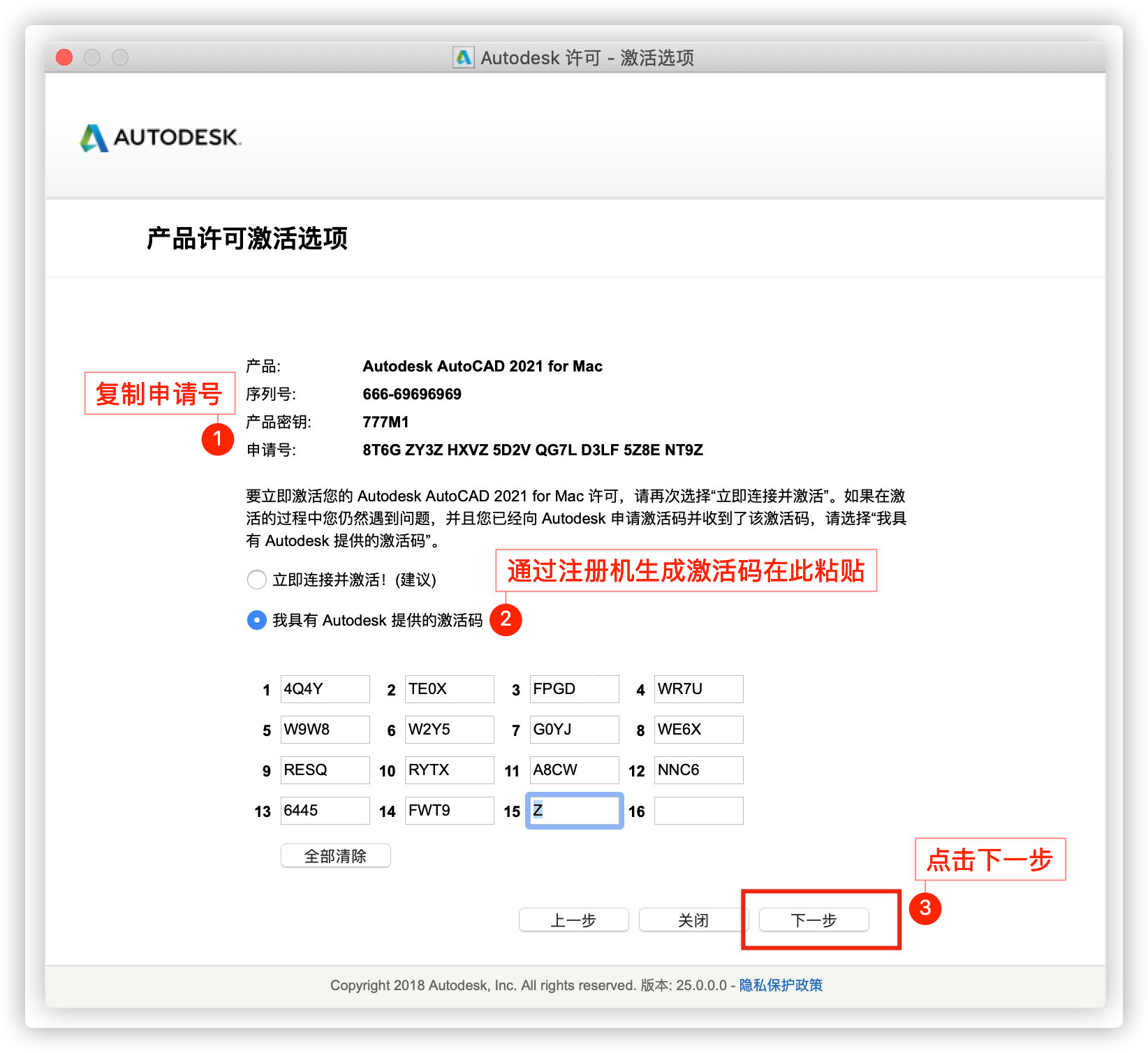Click activation code field 7 containing G0YJ

[574, 730]
